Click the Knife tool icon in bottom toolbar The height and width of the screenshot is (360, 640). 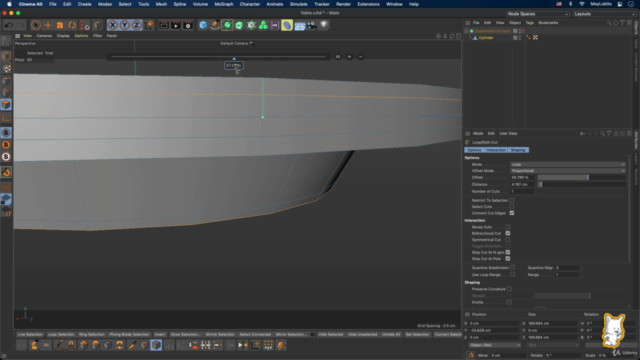(132, 345)
